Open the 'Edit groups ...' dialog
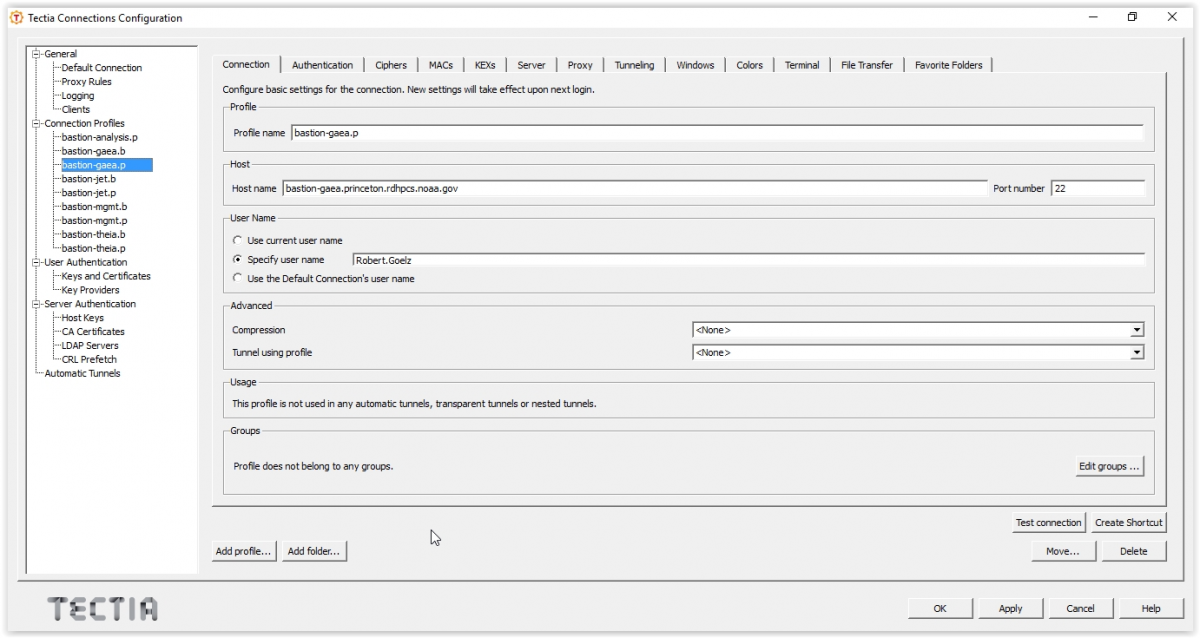 pos(1108,466)
